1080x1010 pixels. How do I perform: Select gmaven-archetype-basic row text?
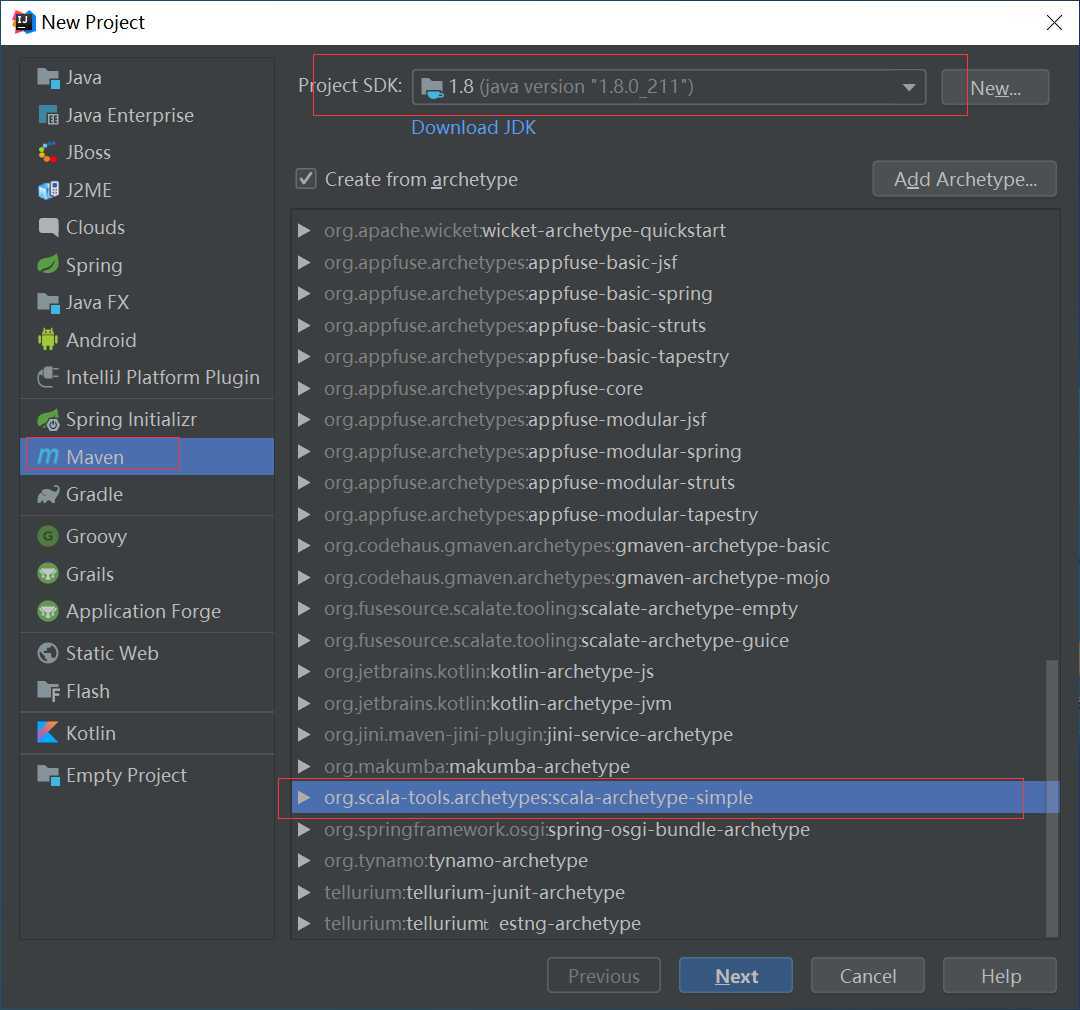click(x=577, y=546)
